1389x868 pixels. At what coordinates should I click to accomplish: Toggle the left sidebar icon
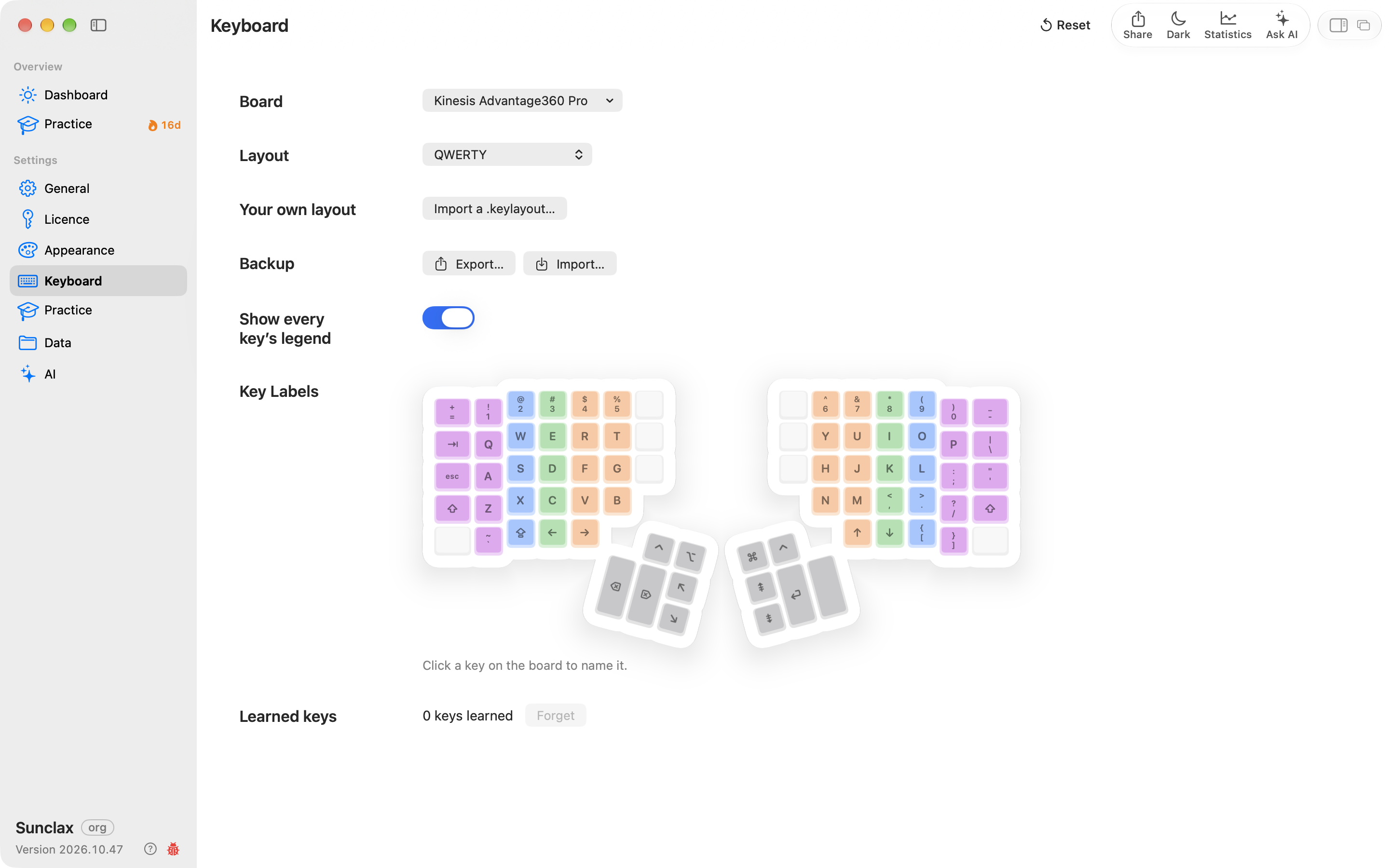coord(99,25)
